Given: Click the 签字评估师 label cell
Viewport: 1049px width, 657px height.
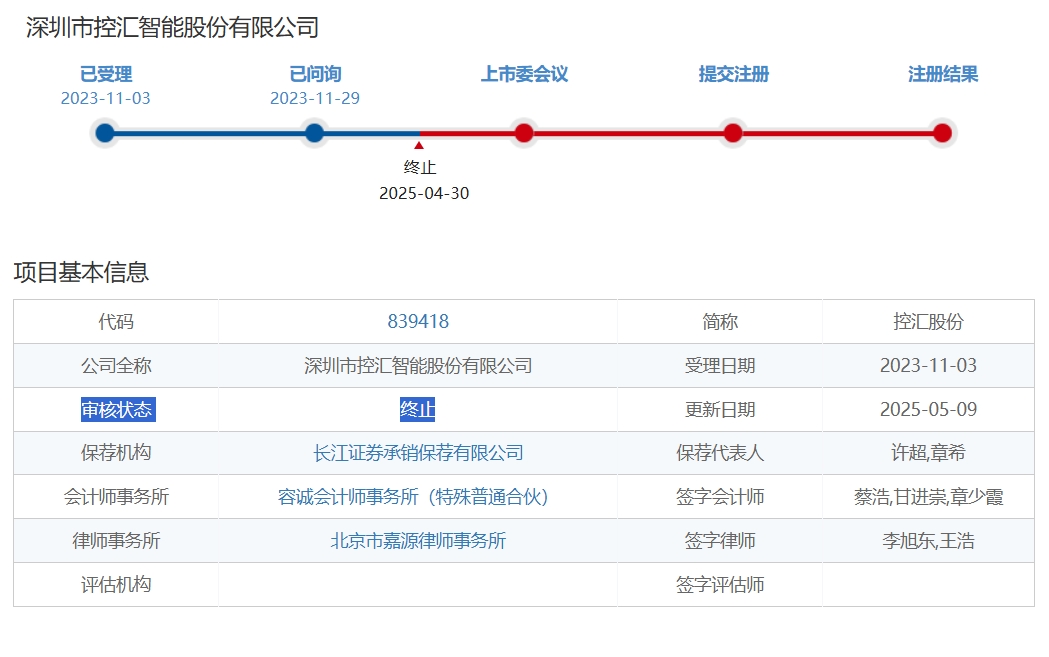Looking at the screenshot, I should point(720,585).
